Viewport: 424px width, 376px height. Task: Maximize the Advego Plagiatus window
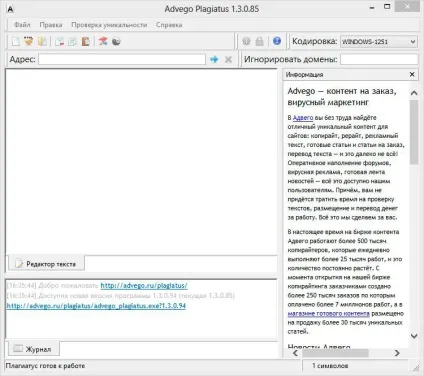tap(387, 7)
